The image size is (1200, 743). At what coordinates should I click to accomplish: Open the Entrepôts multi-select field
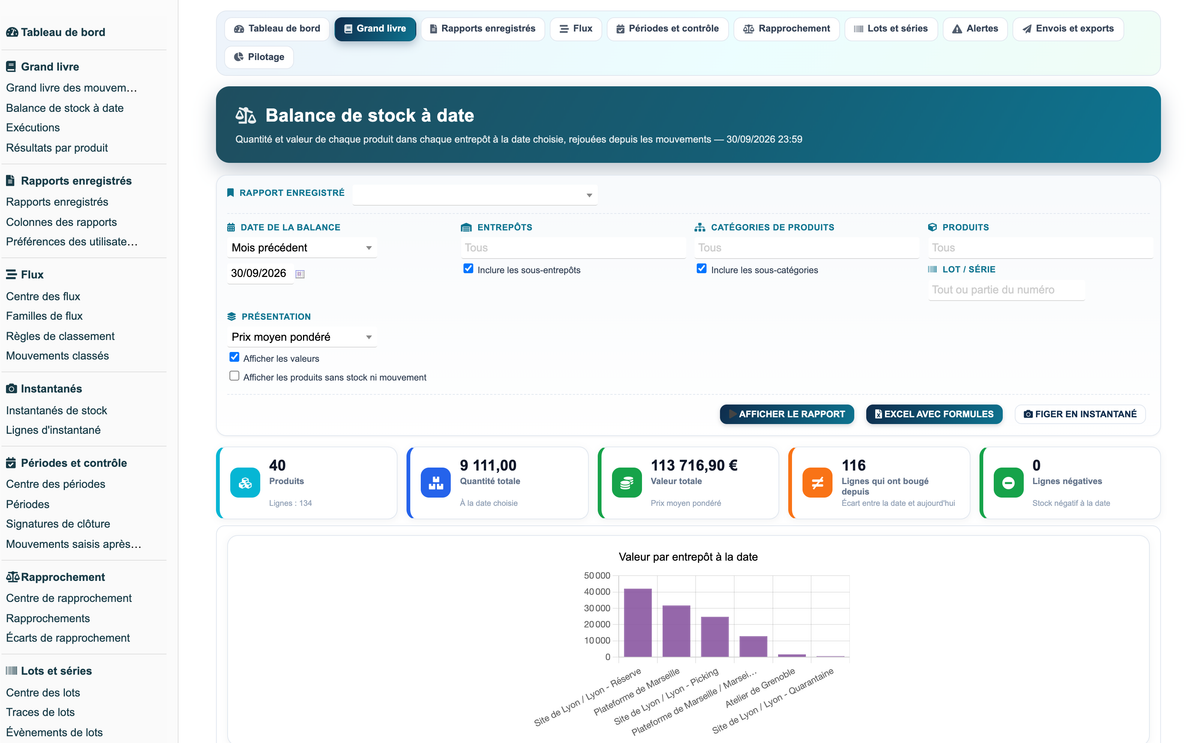(x=573, y=248)
